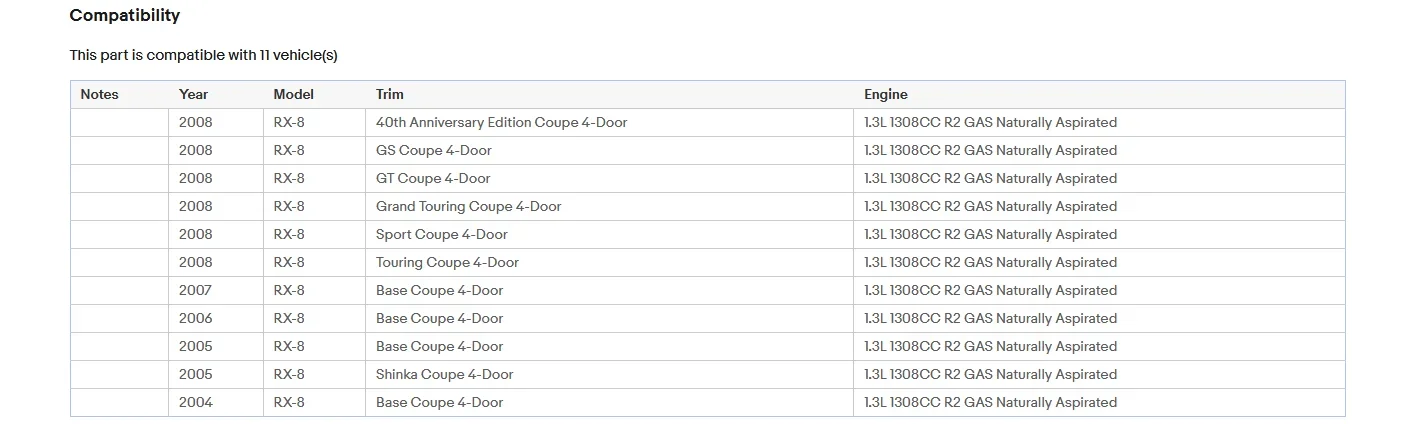
Task: Click the Year column header
Action: click(194, 94)
